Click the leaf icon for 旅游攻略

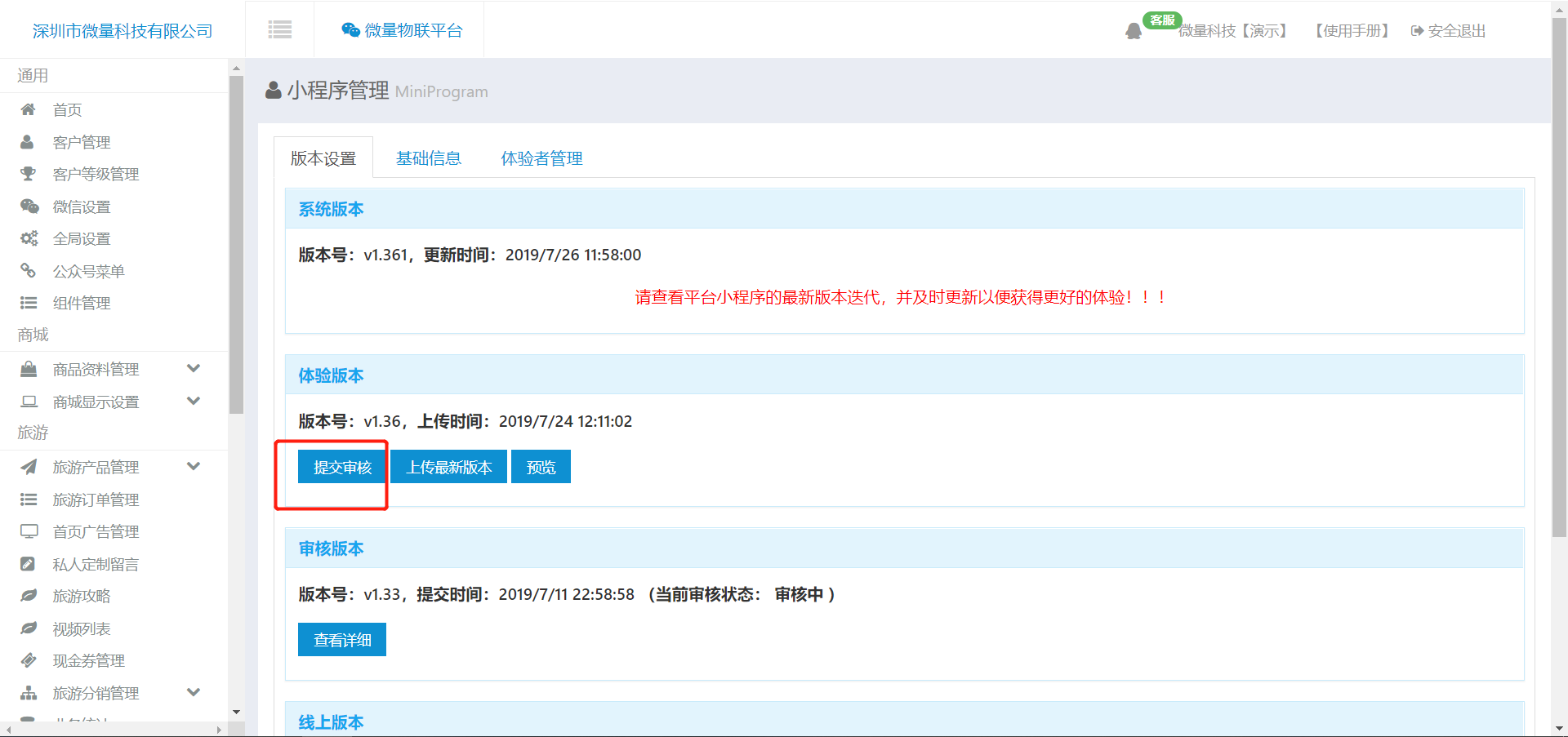point(29,596)
